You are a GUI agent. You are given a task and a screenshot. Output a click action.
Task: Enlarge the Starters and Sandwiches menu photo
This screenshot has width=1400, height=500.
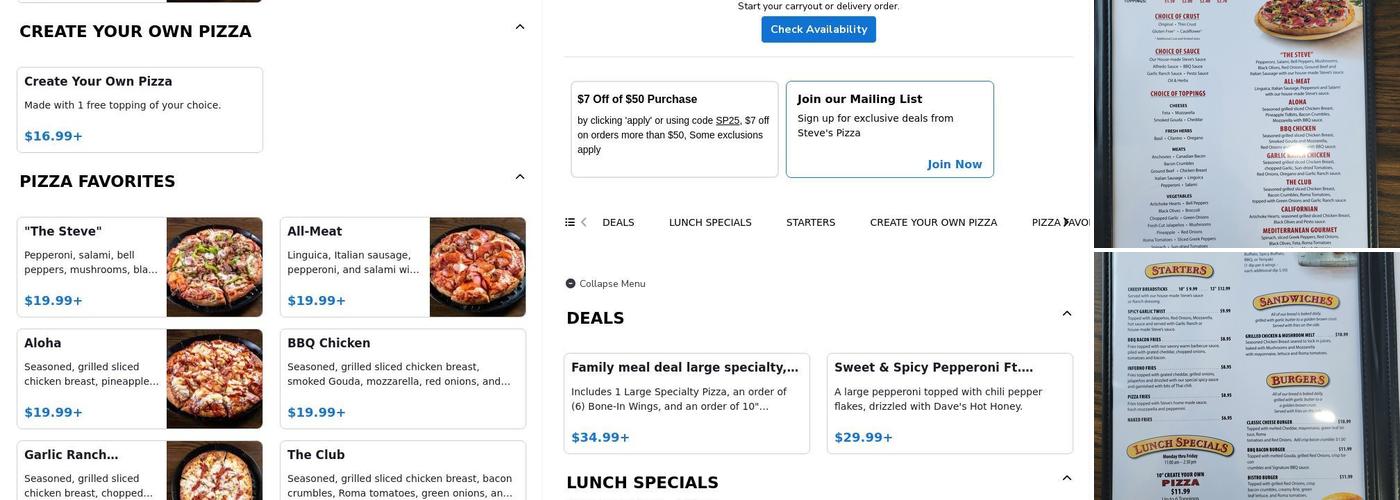click(1246, 376)
